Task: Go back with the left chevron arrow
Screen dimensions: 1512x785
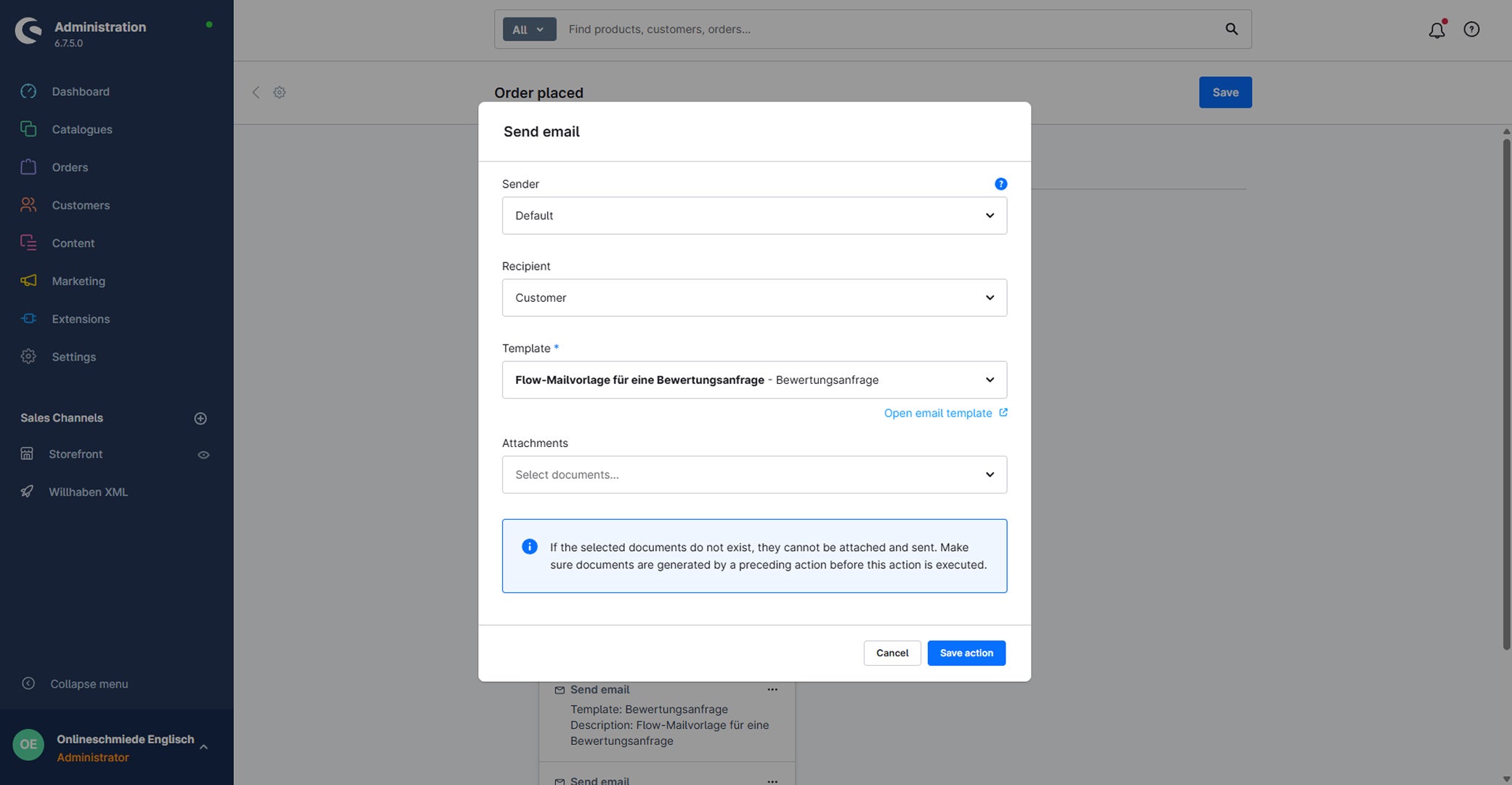Action: pos(256,92)
